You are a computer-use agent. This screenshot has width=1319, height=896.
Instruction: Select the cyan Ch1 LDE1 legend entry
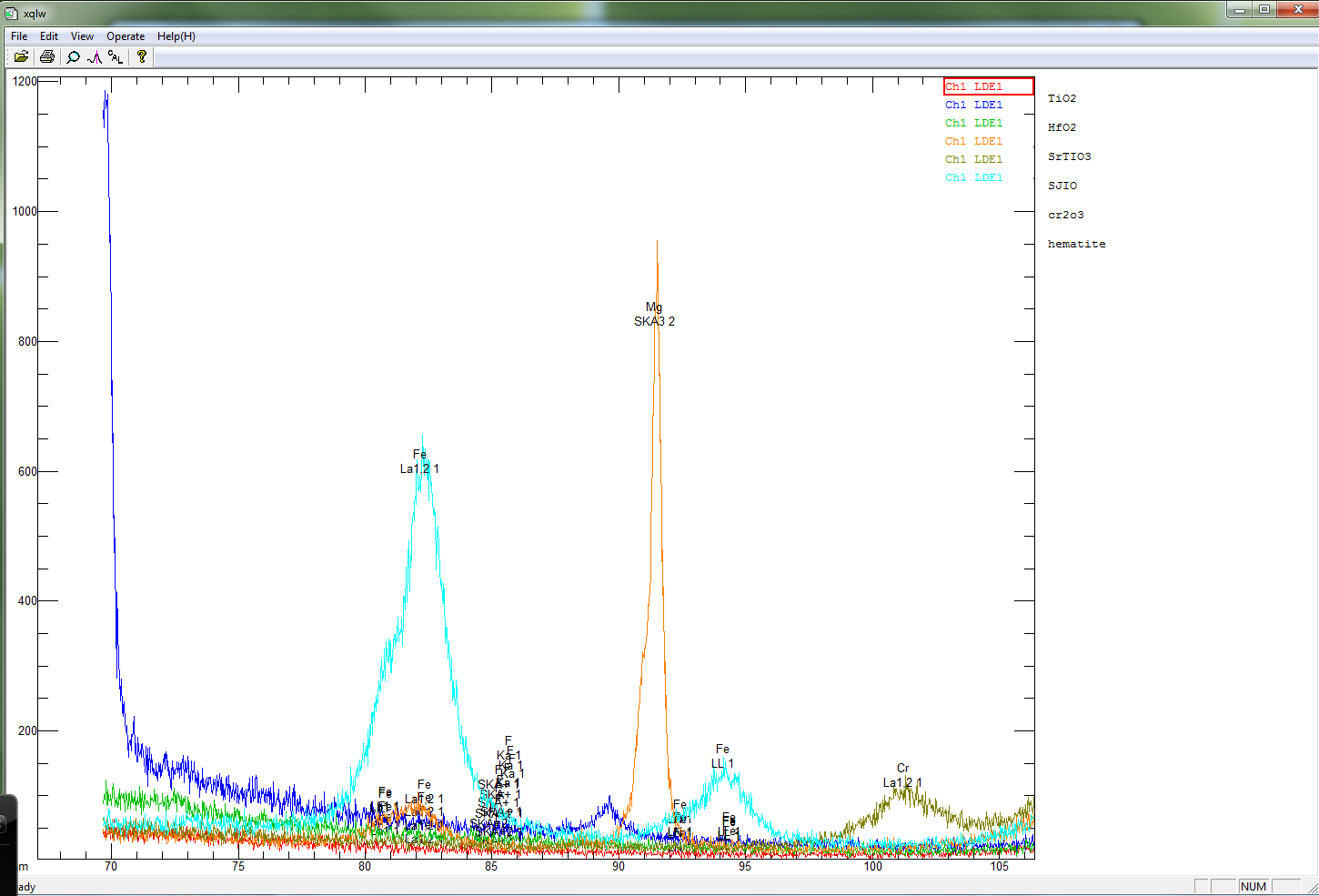[973, 177]
